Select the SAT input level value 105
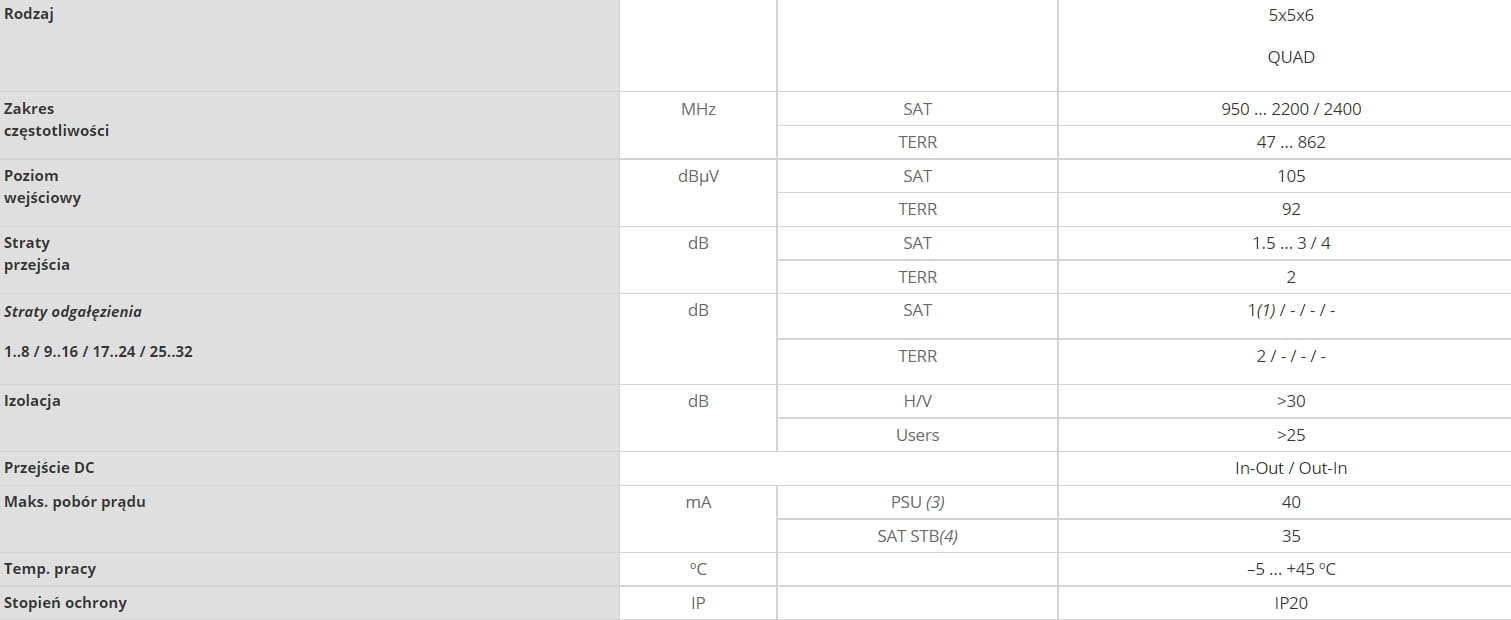Image resolution: width=1511 pixels, height=620 pixels. pyautogui.click(x=1291, y=176)
